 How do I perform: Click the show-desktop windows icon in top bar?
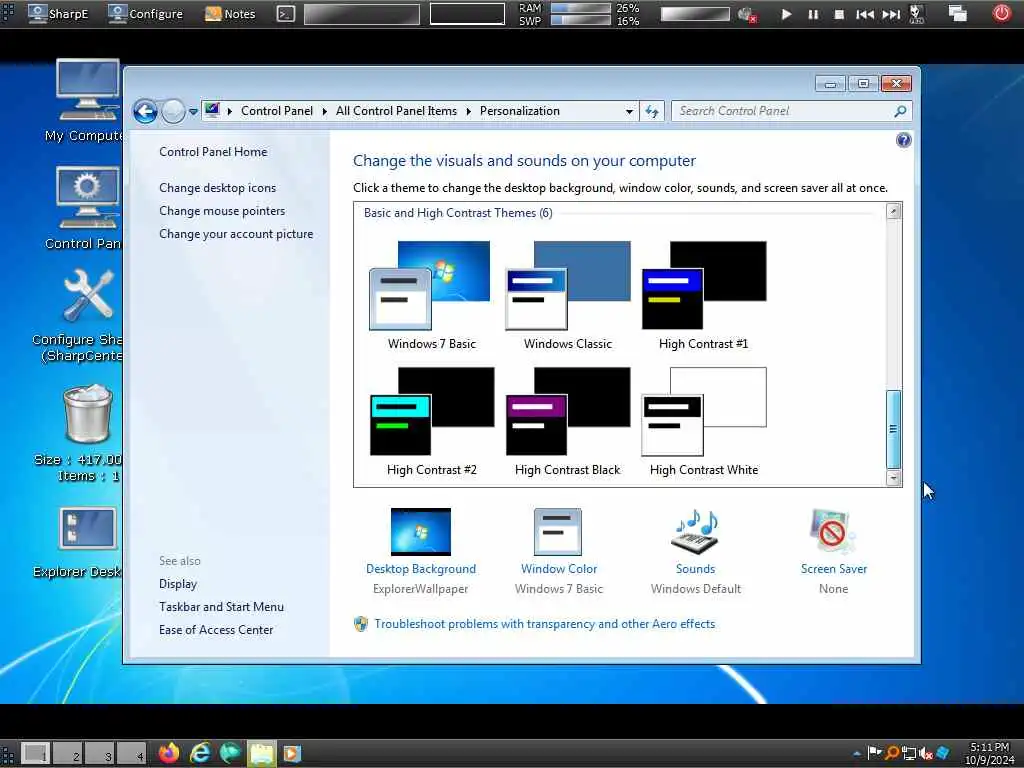point(957,13)
